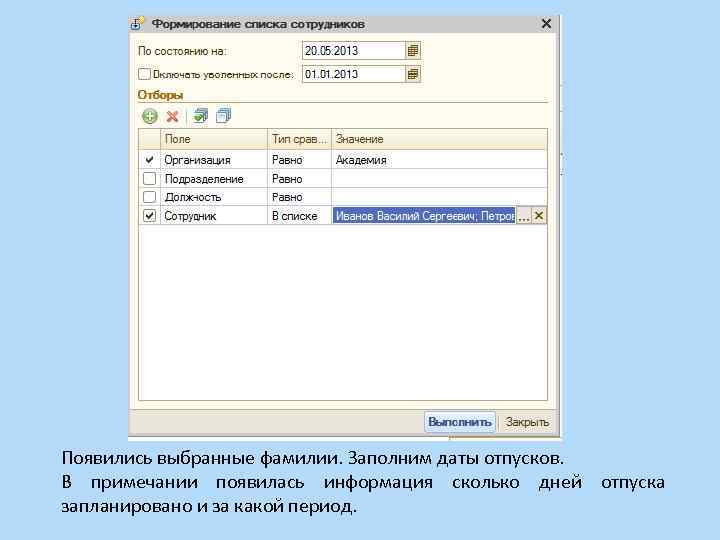The width and height of the screenshot is (720, 540).
Task: Select the Должность field cell
Action: [x=214, y=197]
